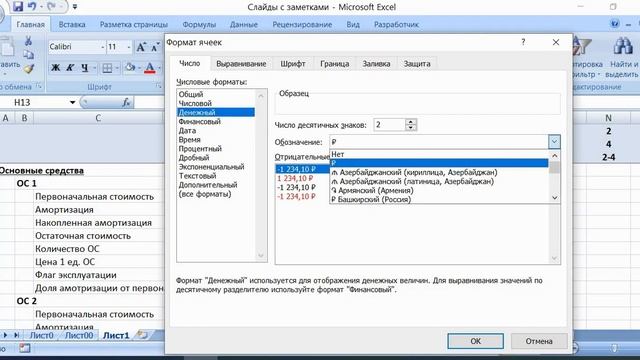The image size is (640, 360).
Task: Insert new worksheet tab icon
Action: [142, 335]
